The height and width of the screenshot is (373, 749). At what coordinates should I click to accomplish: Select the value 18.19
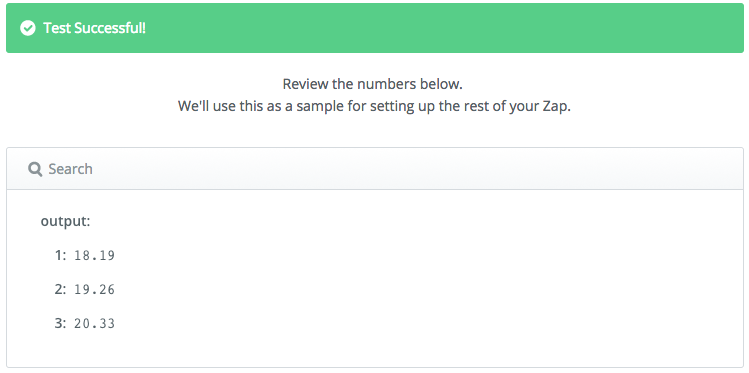pyautogui.click(x=95, y=256)
